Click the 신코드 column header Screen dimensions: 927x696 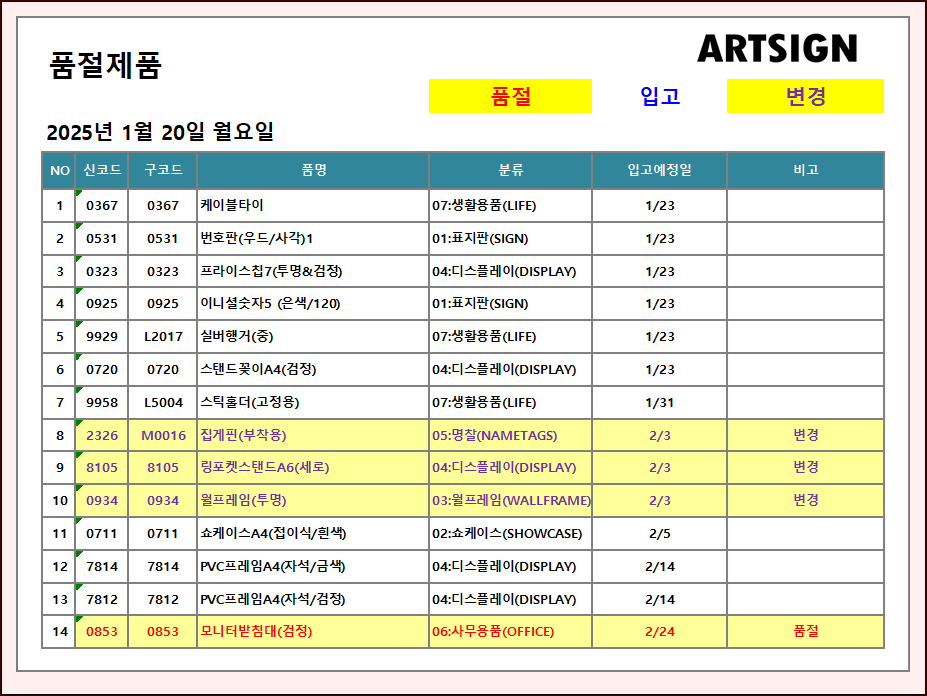(x=102, y=170)
